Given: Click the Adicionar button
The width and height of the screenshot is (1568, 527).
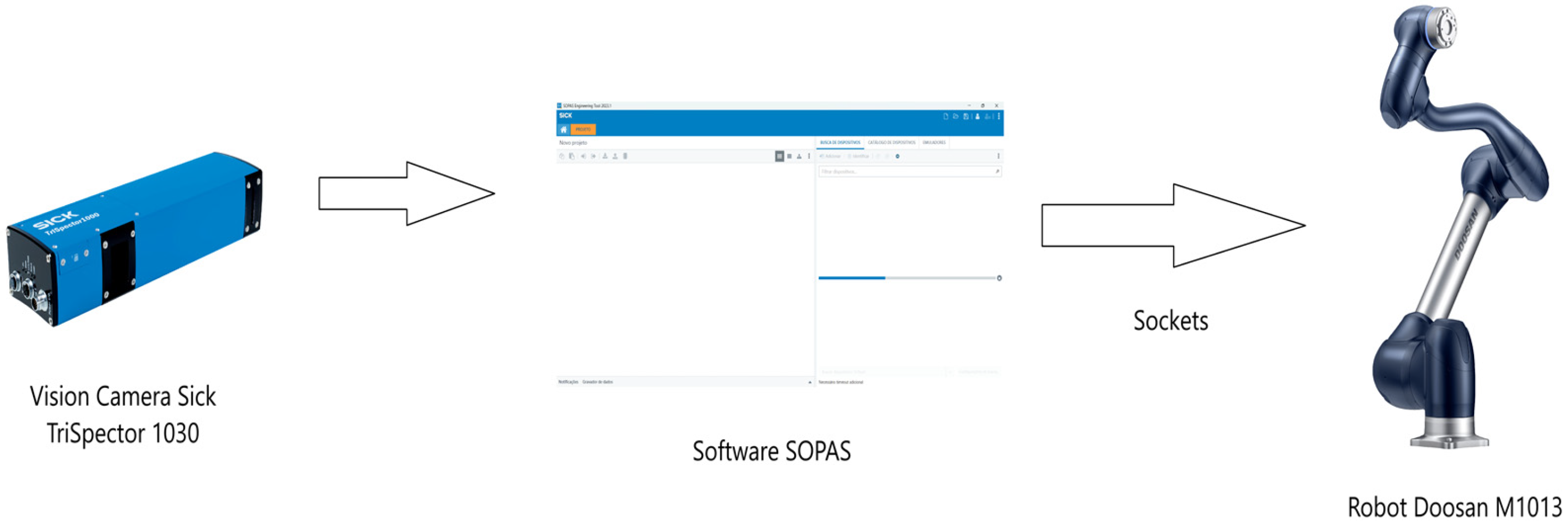Looking at the screenshot, I should click(830, 156).
